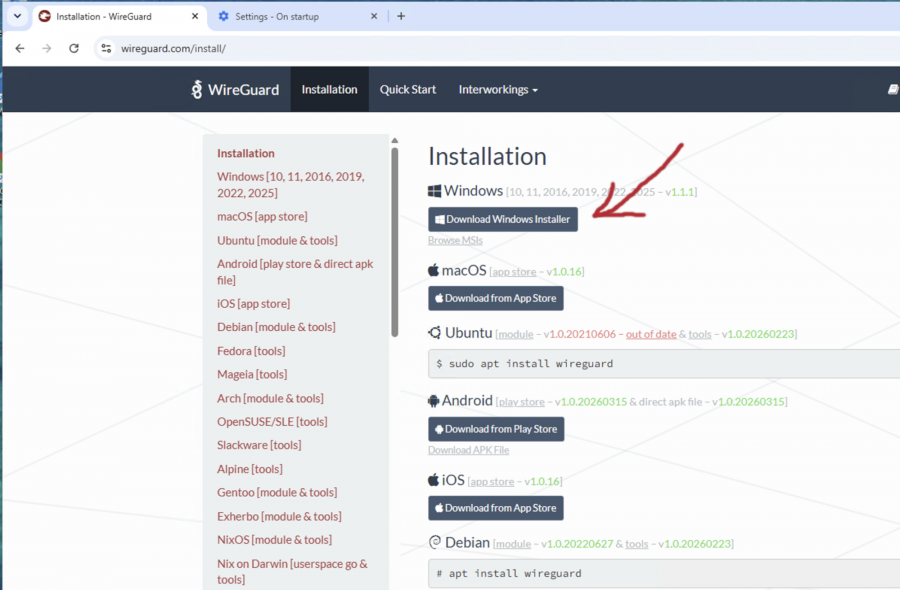This screenshot has height=590, width=900.
Task: Click the Android robot icon
Action: pos(433,401)
